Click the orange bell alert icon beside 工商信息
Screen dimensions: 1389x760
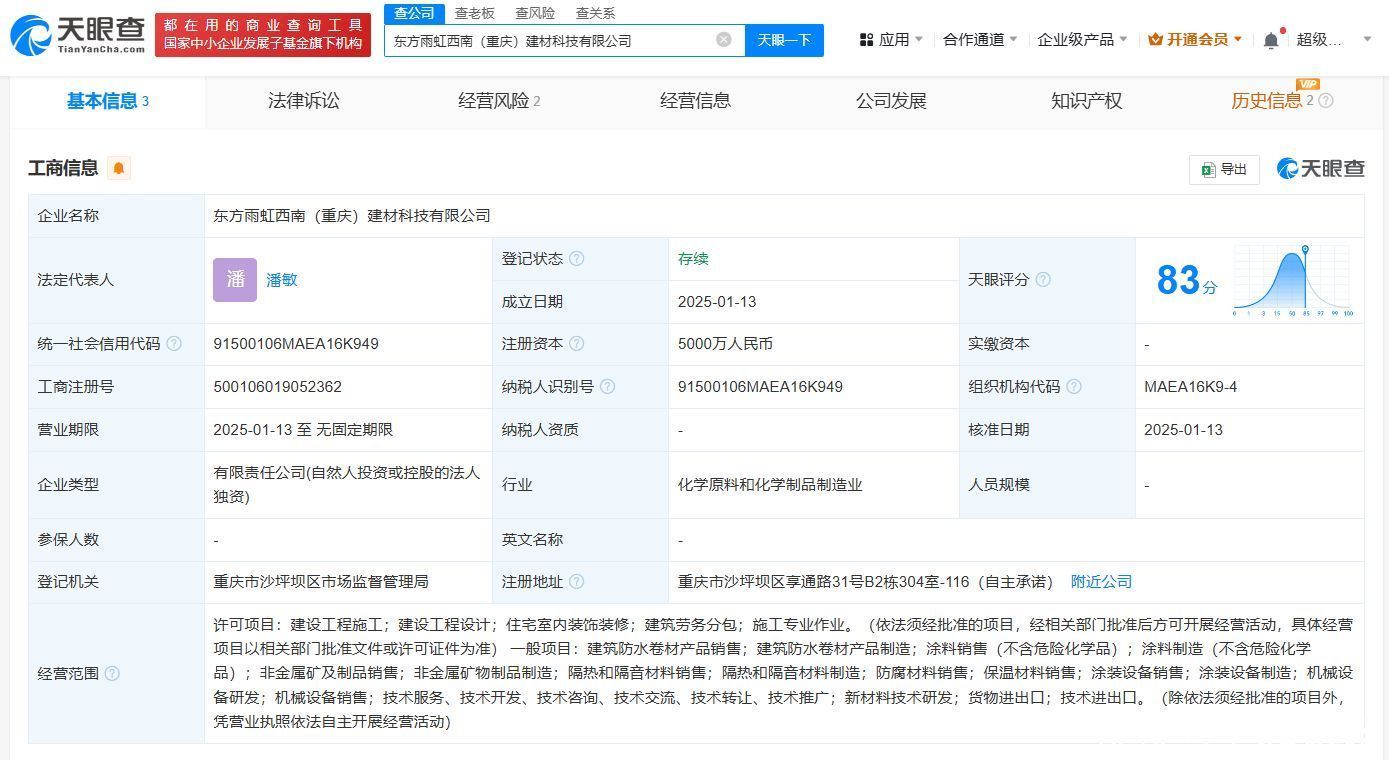pos(119,168)
